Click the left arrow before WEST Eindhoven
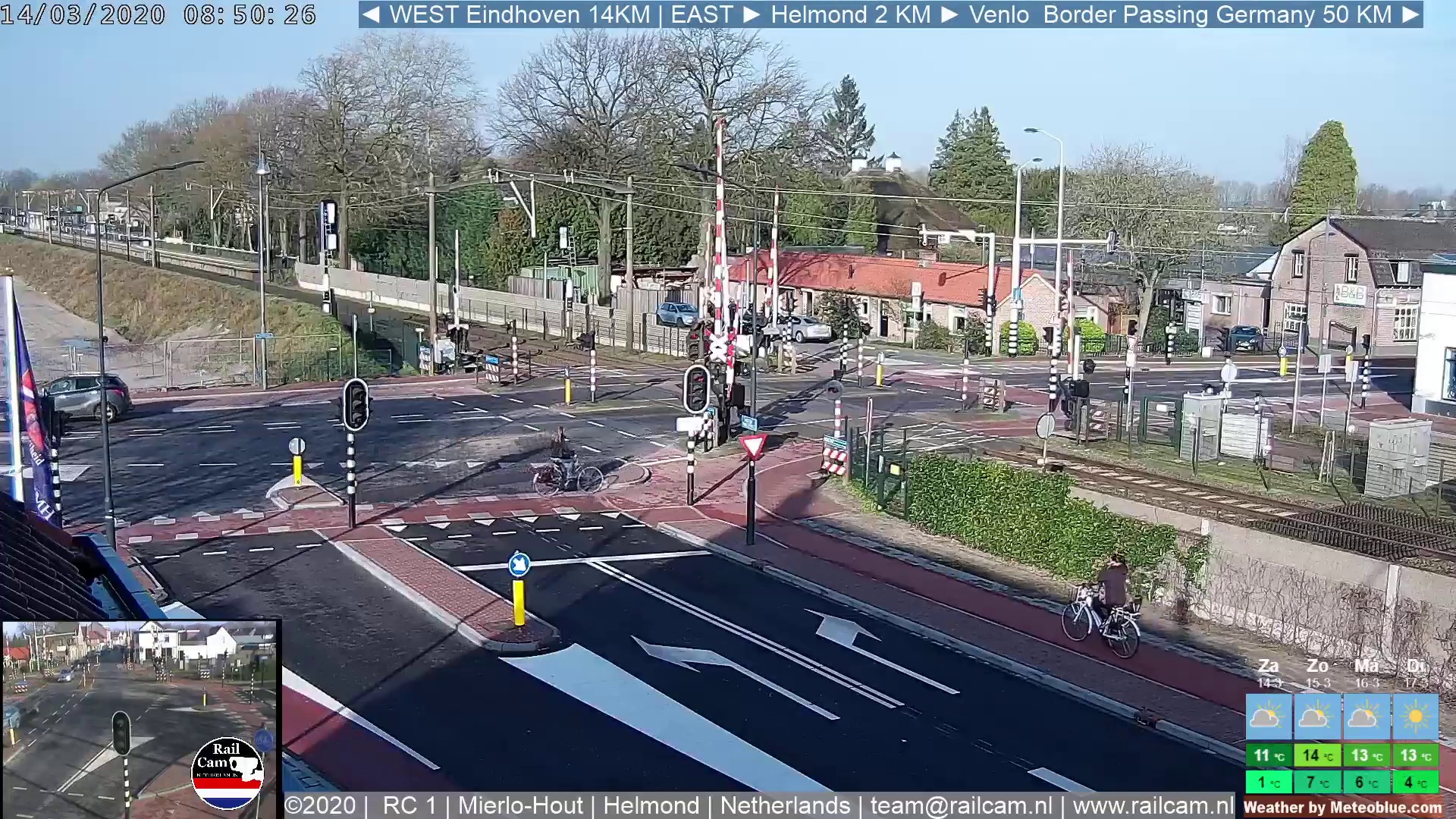 (x=370, y=14)
